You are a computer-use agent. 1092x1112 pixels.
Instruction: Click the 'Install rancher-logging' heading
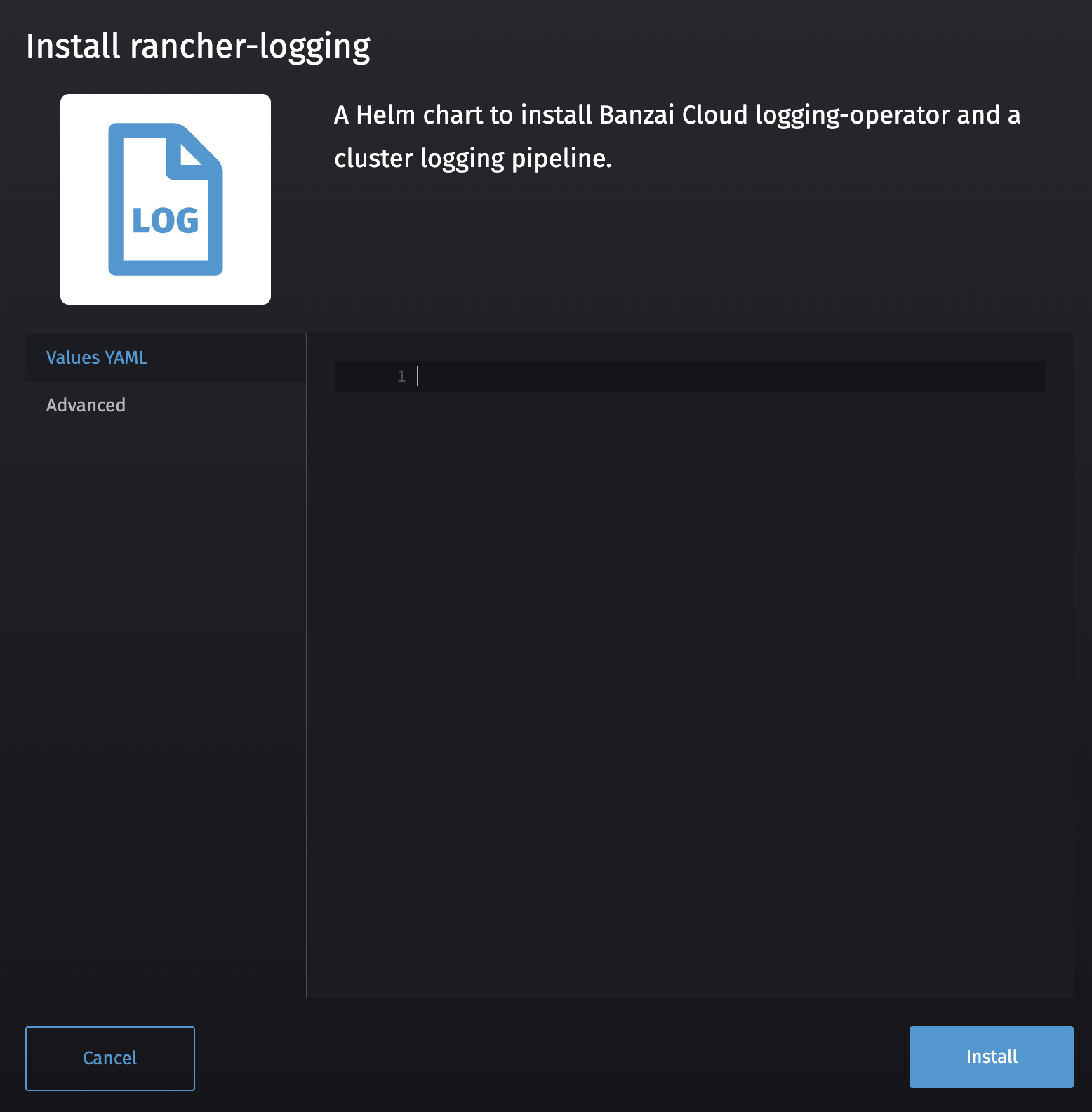coord(198,47)
